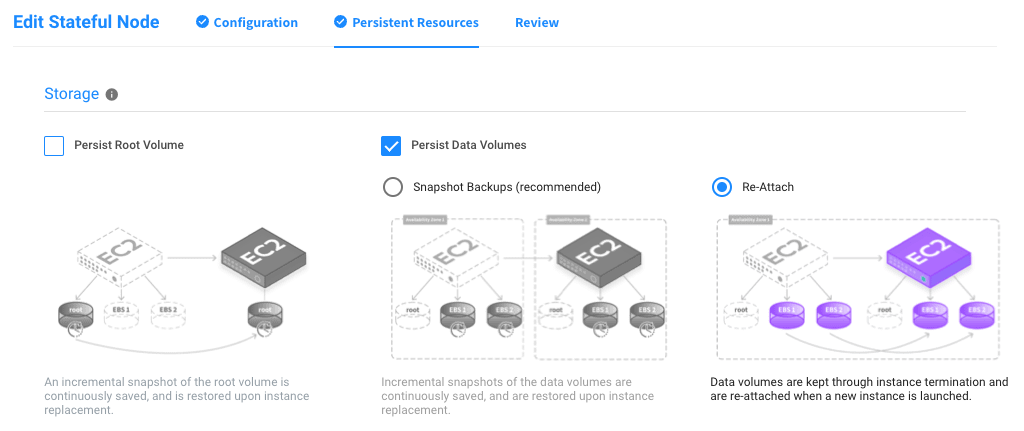Click the Re-Attach option label

coord(768,187)
